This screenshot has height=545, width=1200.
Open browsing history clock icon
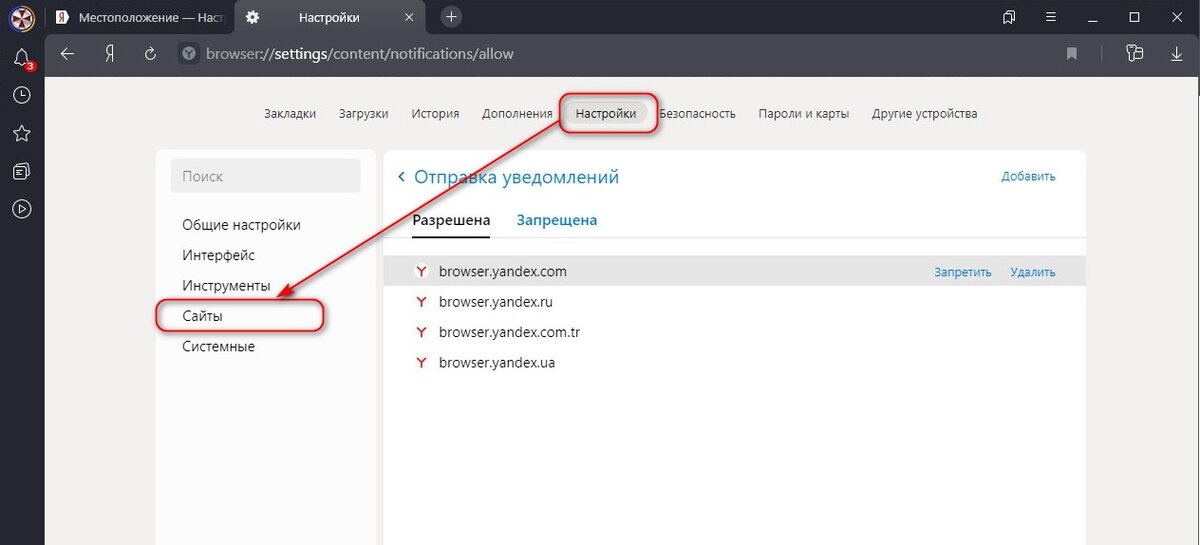coord(22,95)
